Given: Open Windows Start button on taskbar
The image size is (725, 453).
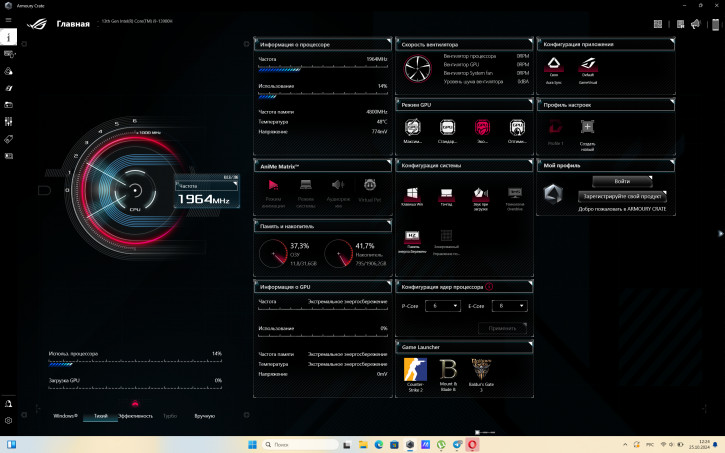Looking at the screenshot, I should coord(252,445).
